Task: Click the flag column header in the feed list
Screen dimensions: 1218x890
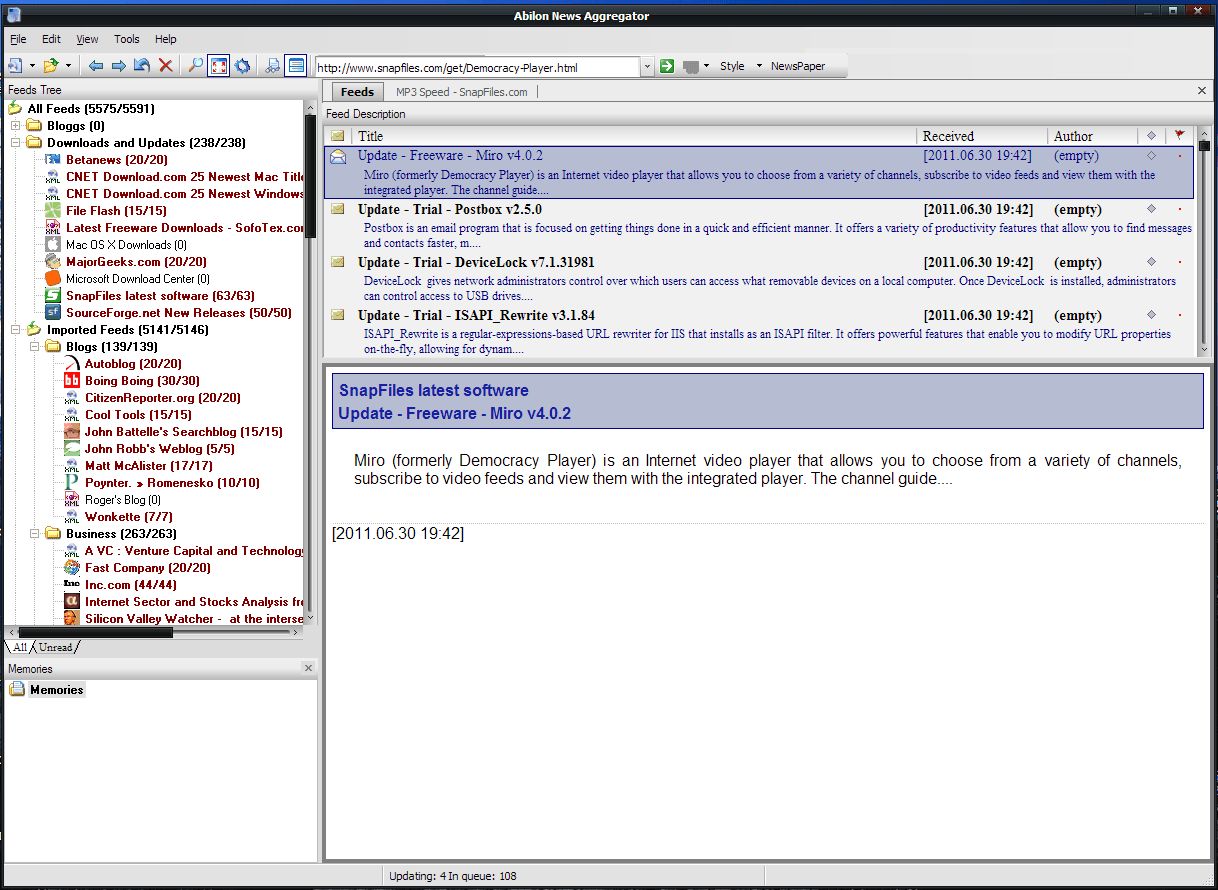Action: click(1179, 135)
